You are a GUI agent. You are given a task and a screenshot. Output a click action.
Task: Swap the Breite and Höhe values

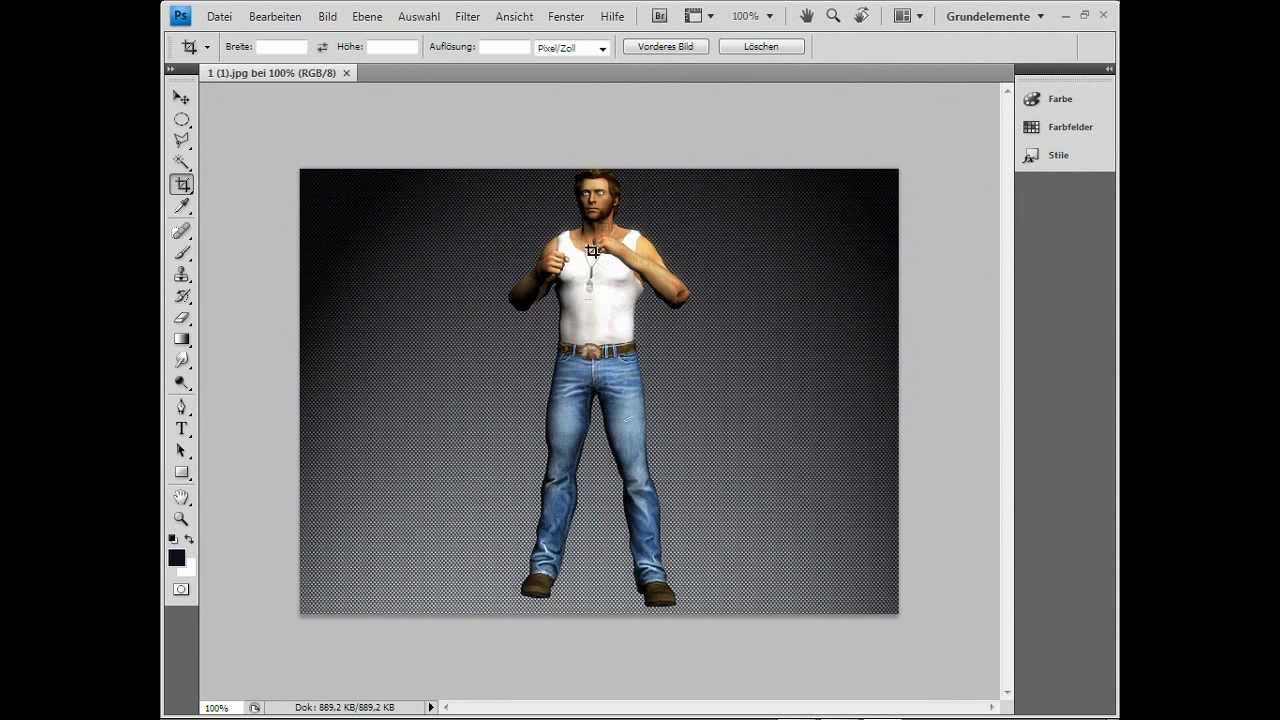coord(322,47)
